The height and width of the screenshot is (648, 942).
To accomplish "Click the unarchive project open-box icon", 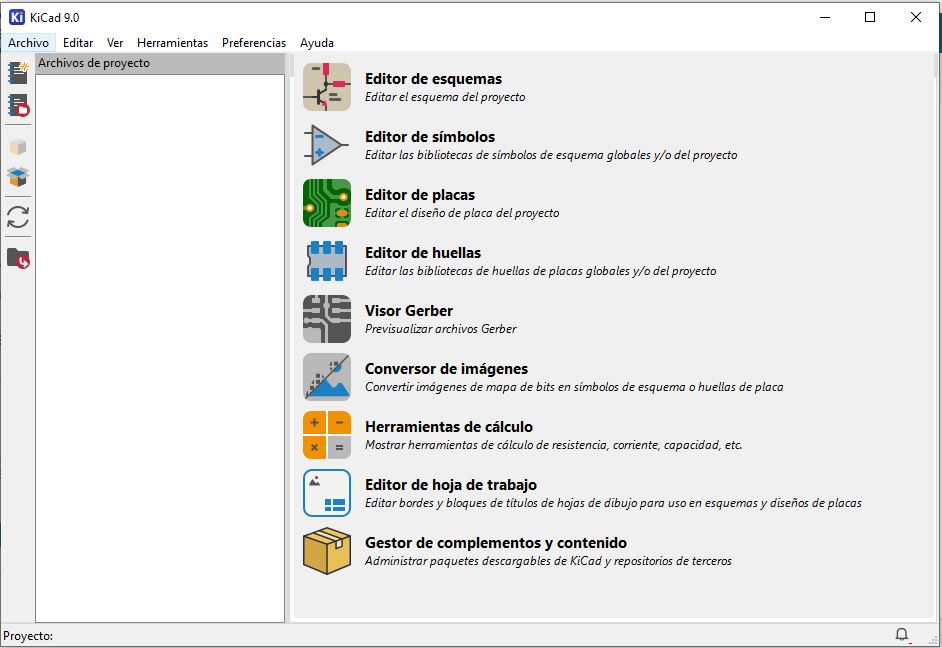I will pos(18,177).
